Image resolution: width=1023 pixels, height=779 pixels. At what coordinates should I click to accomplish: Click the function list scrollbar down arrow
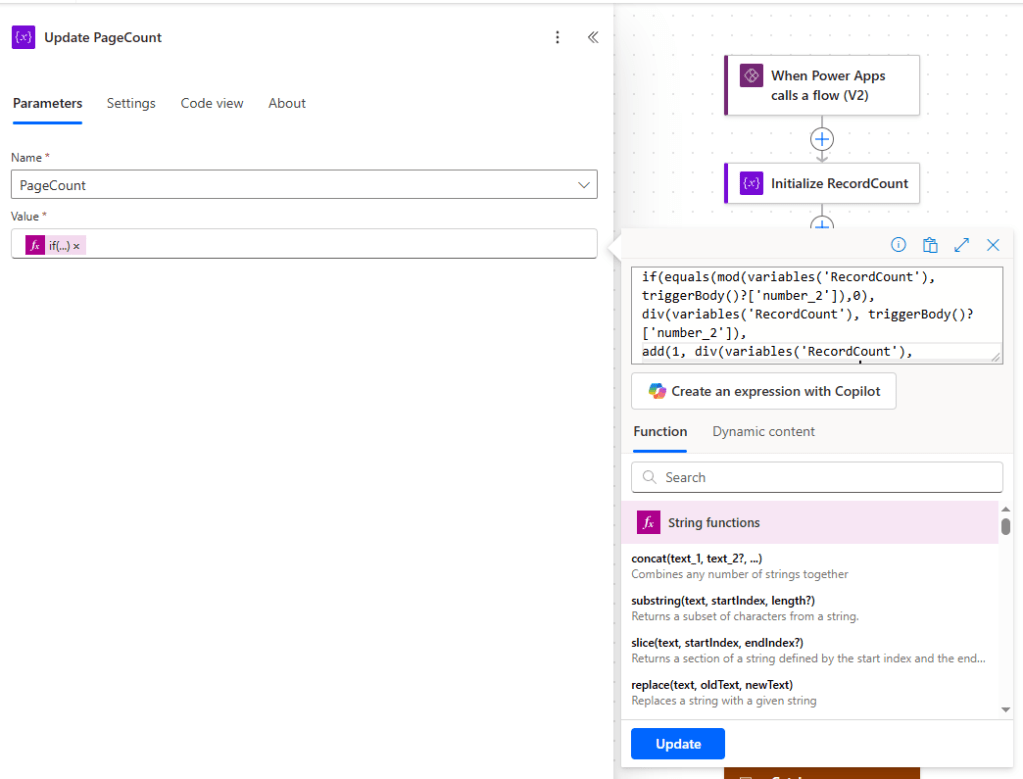1005,709
